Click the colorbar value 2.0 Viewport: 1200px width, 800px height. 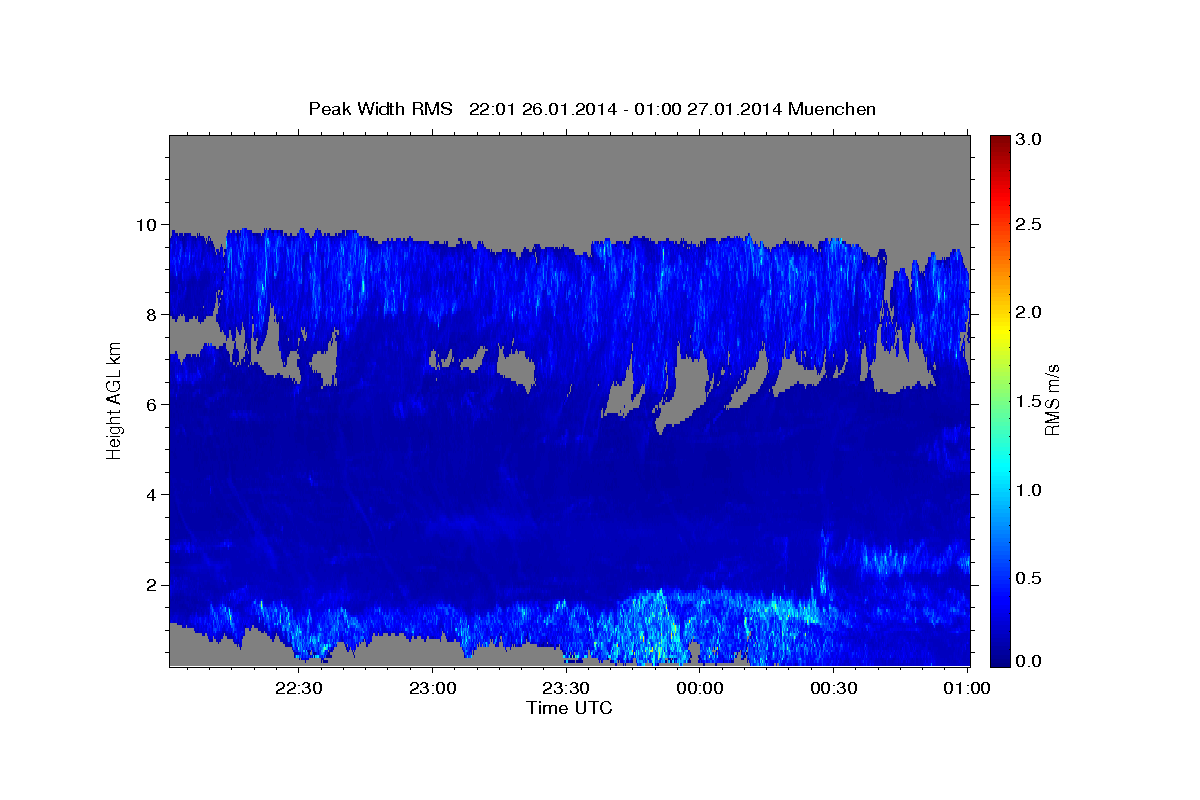1030,312
